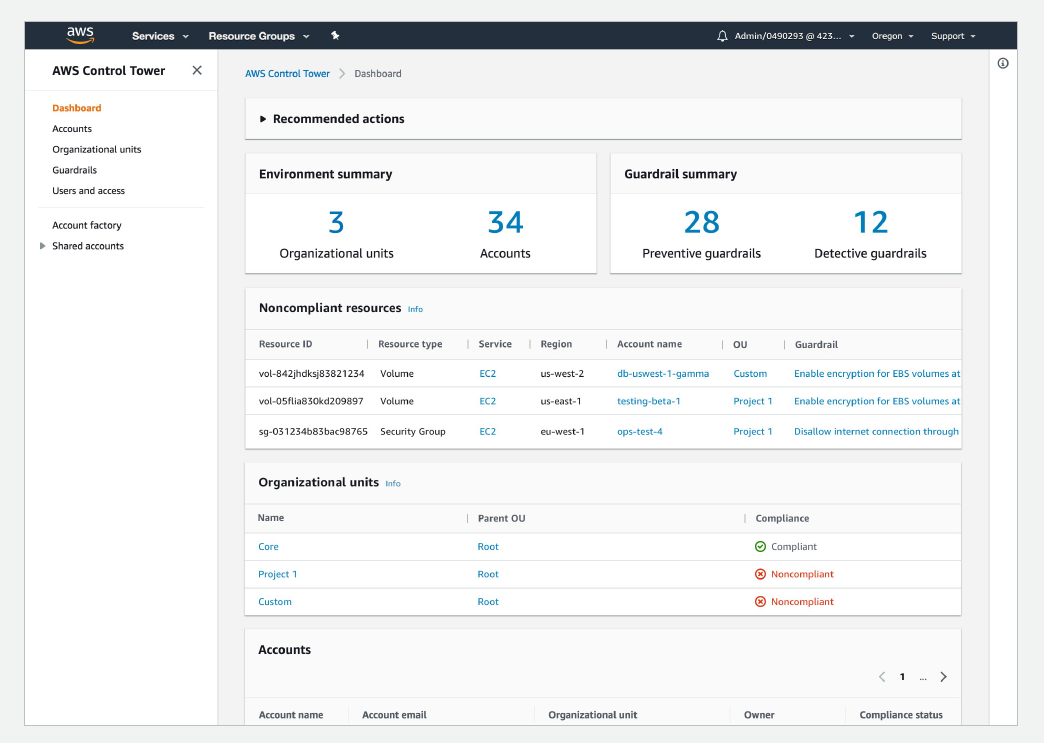Go to previous page of Accounts table
The height and width of the screenshot is (743, 1044).
882,677
